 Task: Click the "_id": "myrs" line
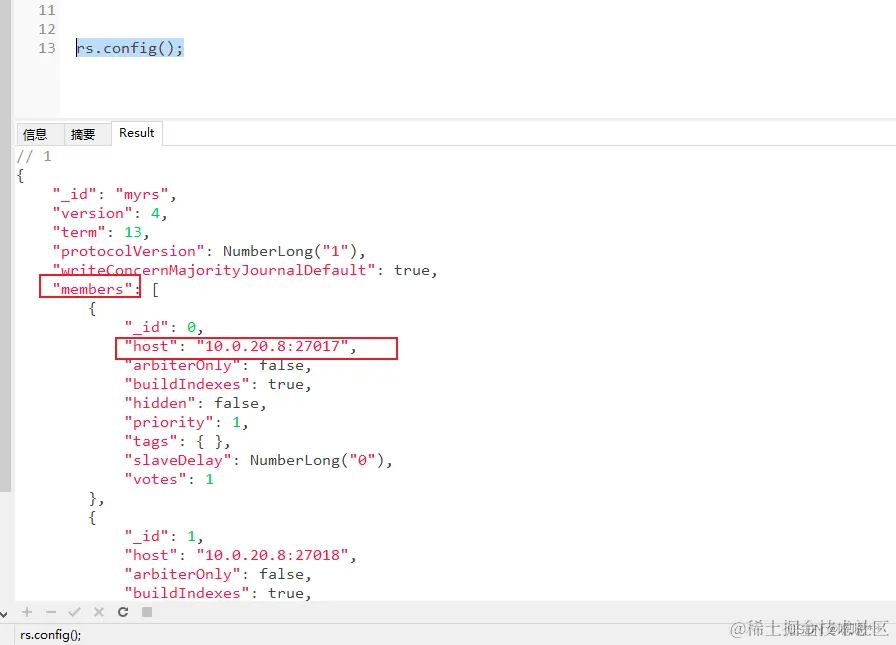tap(114, 194)
